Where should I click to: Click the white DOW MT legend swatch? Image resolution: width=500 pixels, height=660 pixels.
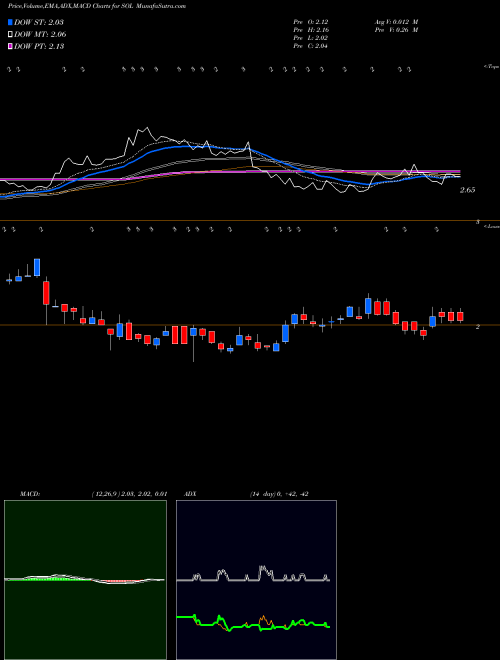(x=10, y=34)
